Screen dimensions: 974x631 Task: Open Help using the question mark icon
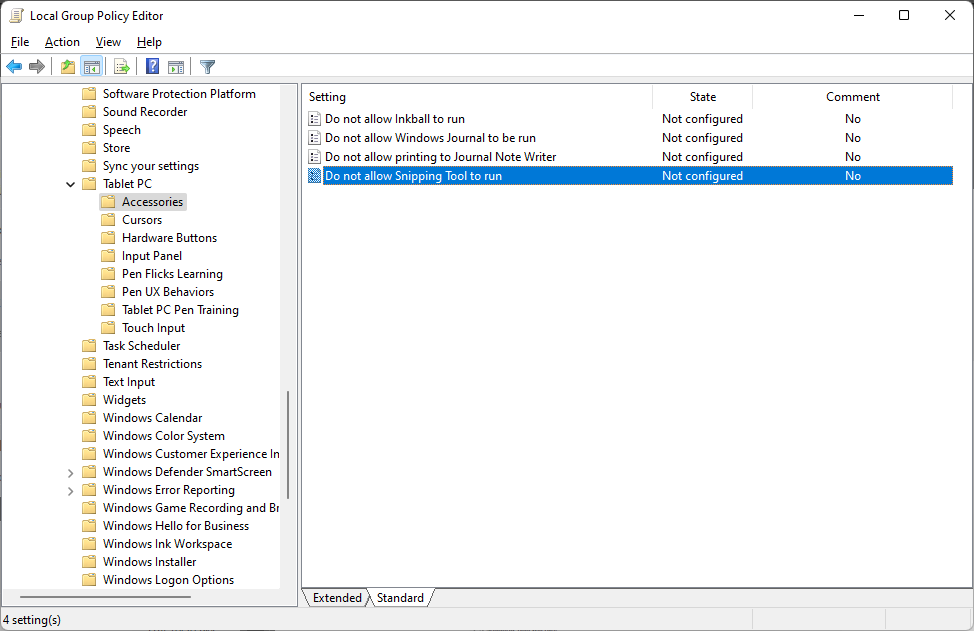[x=152, y=67]
